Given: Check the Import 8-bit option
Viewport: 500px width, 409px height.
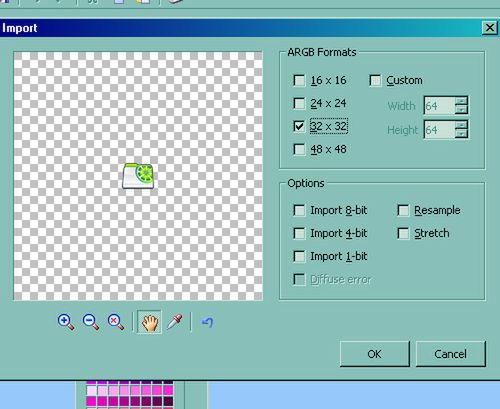Looking at the screenshot, I should tap(299, 210).
